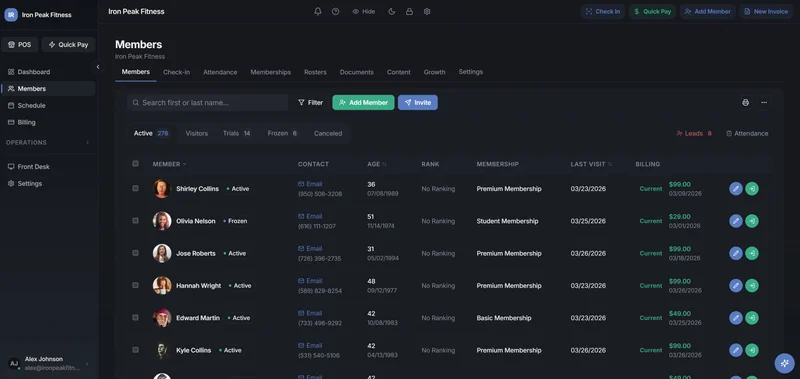Collapse the sidebar with the chevron arrow
The height and width of the screenshot is (379, 800).
pyautogui.click(x=97, y=67)
